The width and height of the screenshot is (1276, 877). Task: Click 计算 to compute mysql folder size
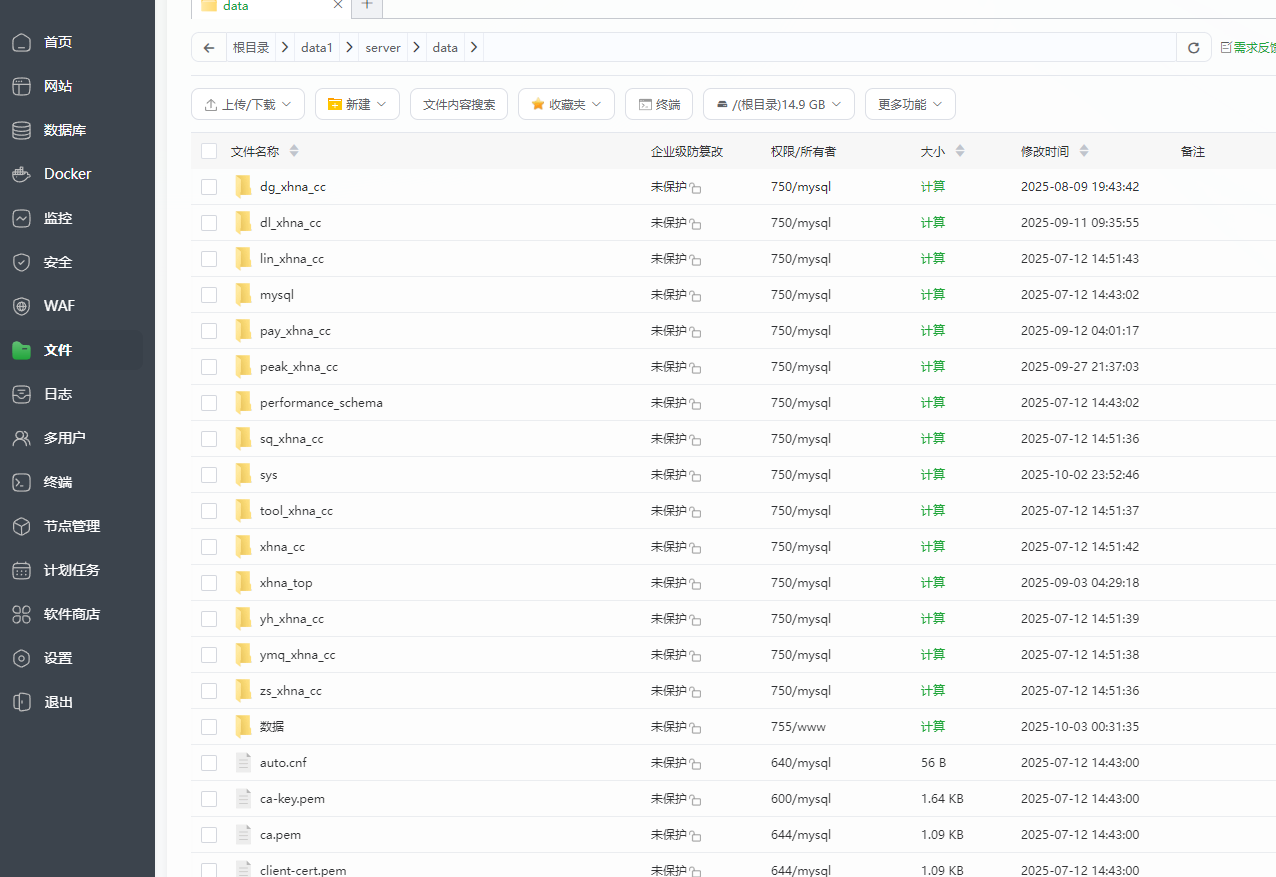pos(932,294)
